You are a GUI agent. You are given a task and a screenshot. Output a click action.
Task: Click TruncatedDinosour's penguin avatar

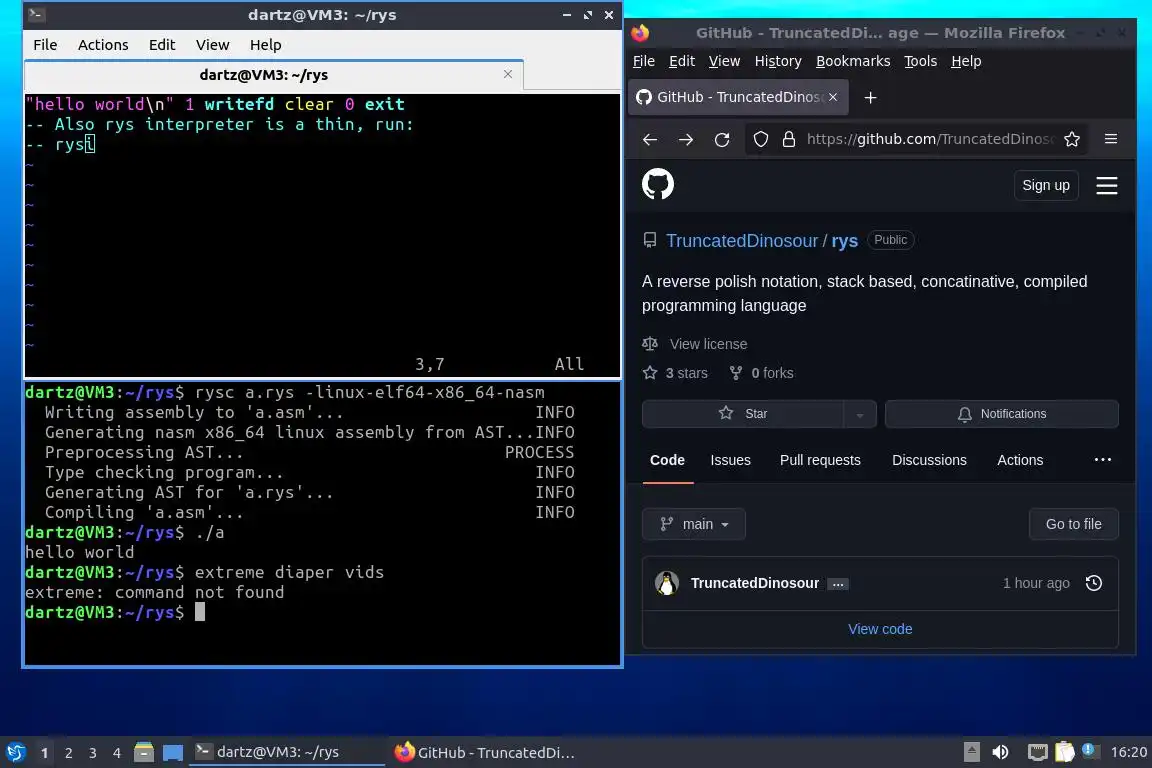click(667, 584)
